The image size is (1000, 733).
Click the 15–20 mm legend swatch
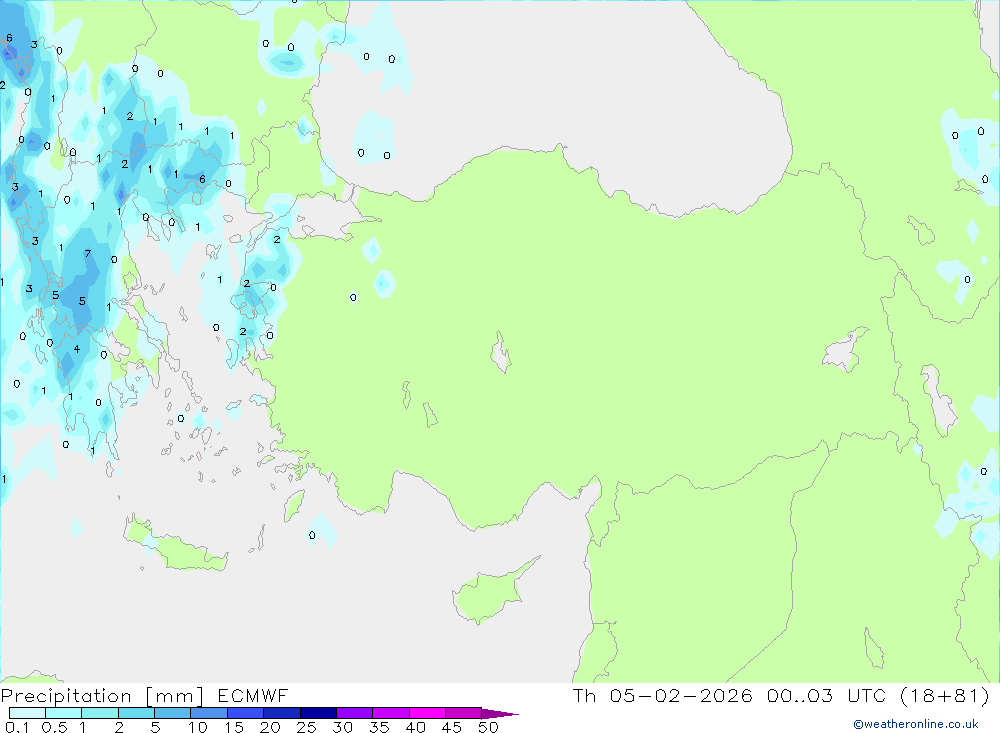(x=246, y=713)
